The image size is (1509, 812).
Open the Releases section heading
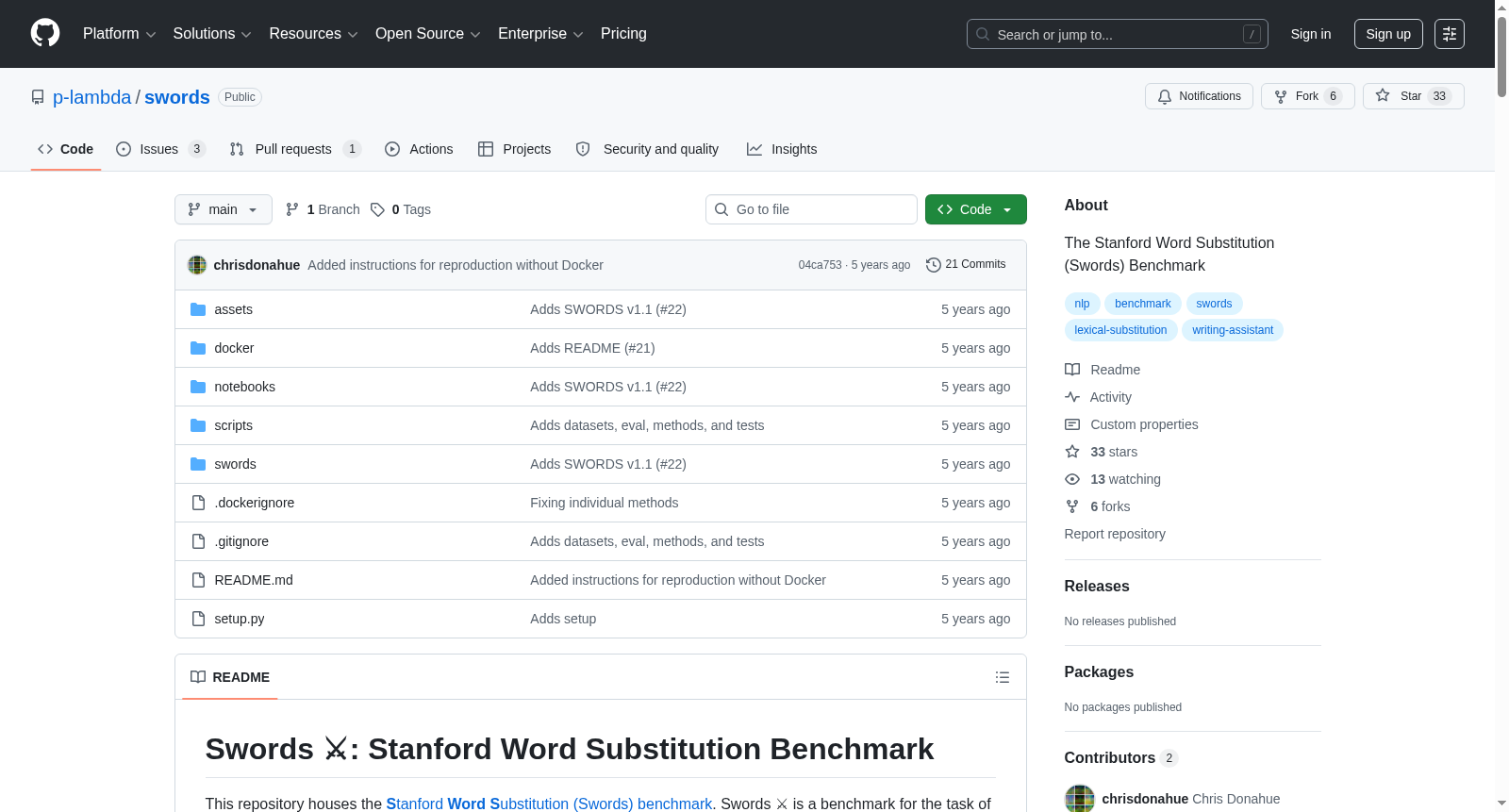tap(1097, 586)
